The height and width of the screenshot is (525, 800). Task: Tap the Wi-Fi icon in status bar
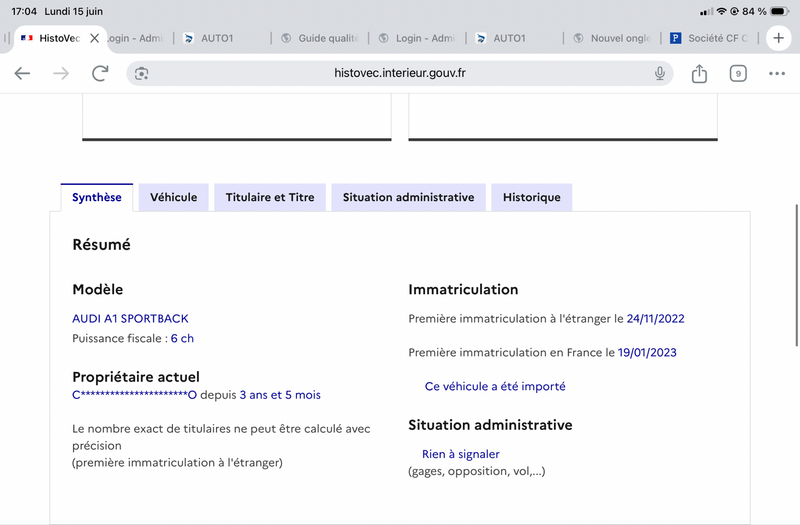tap(721, 11)
